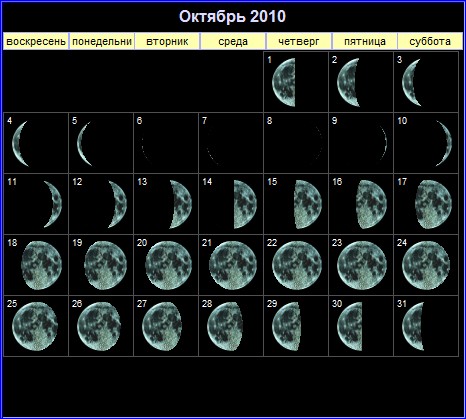Screen dimensions: 466x419
Task: Select the waning gibbous moon on October 28
Action: (225, 326)
